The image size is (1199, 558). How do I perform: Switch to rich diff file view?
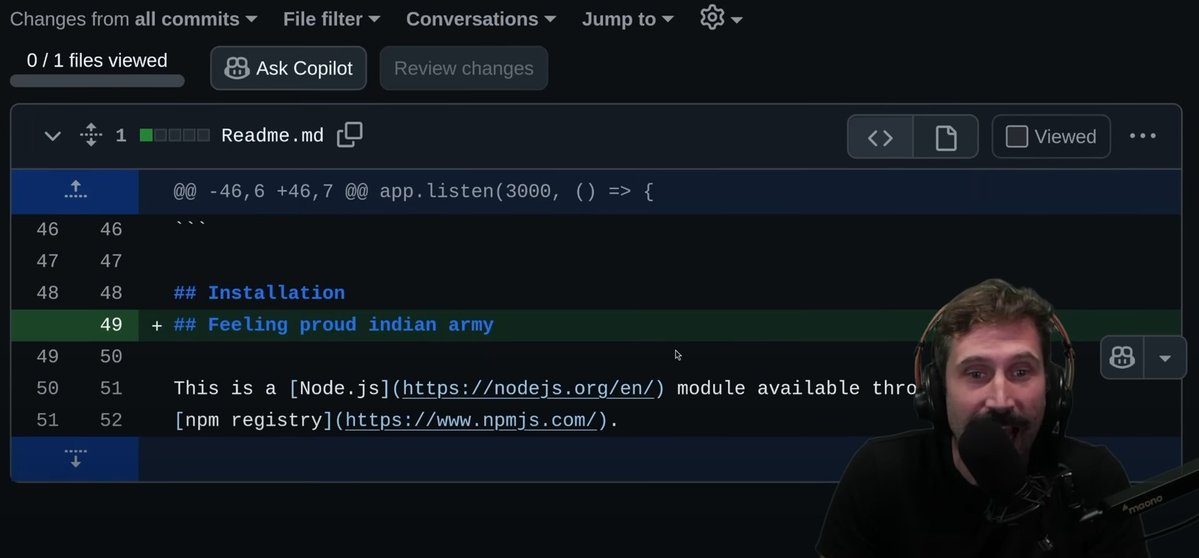point(946,137)
